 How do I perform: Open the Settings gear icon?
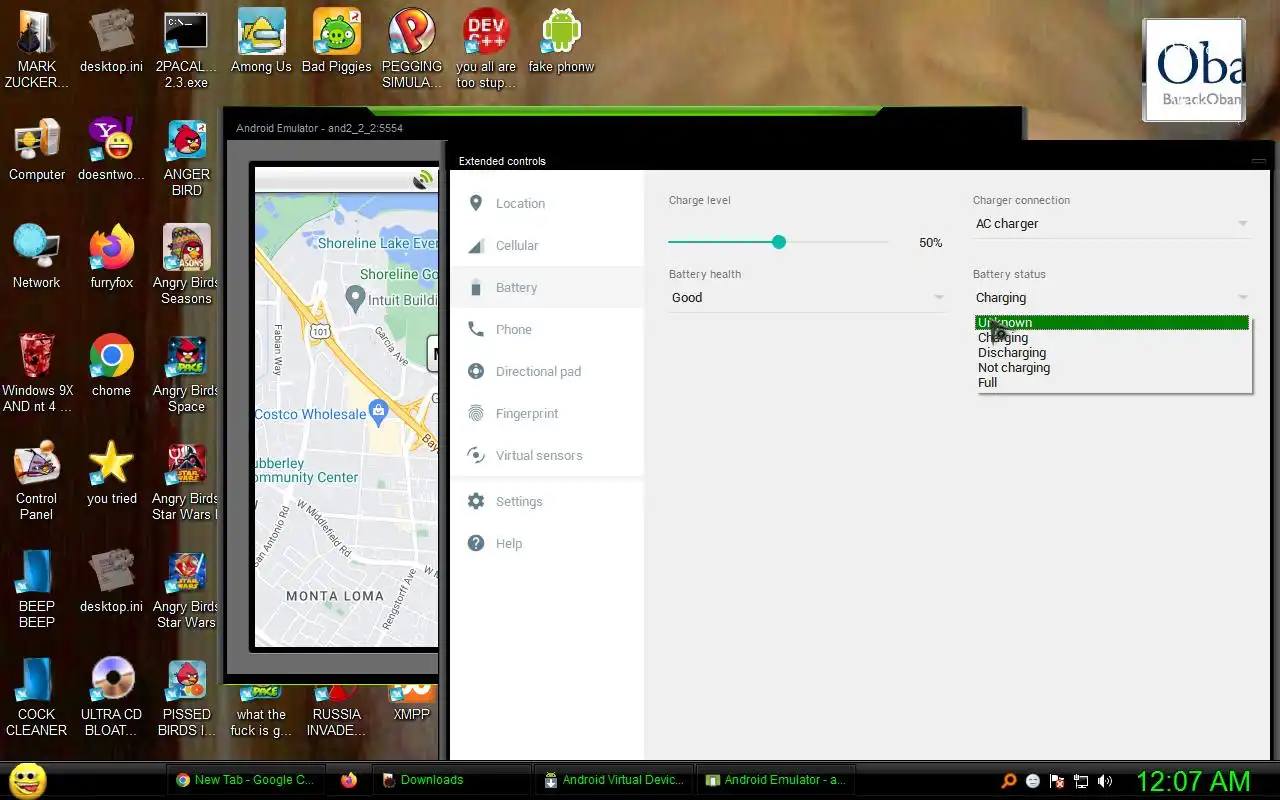[x=476, y=501]
